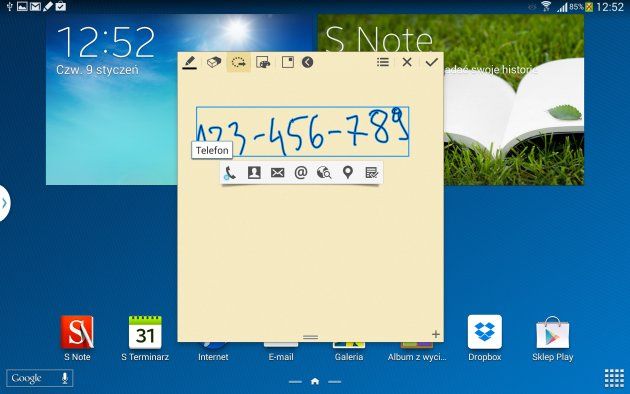Select the eraser tool in Action Memo
Viewport: 630px width, 394px height.
[x=214, y=63]
